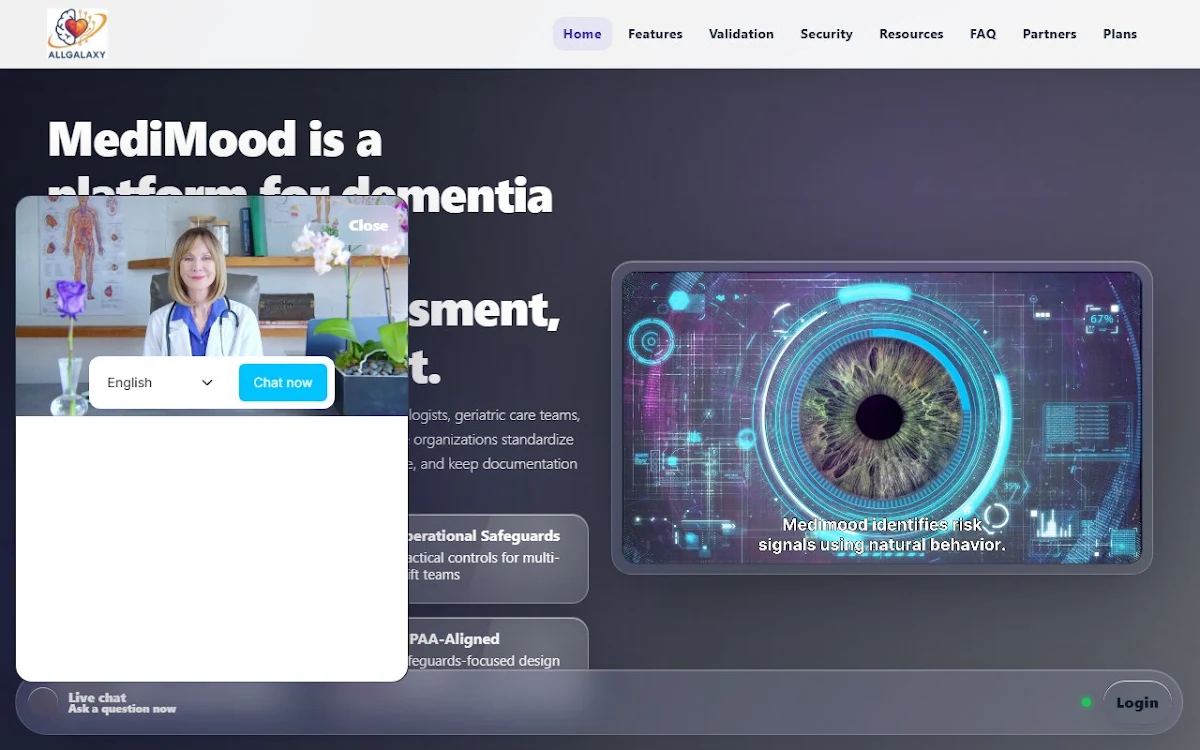This screenshot has width=1200, height=750.
Task: Click the Login button
Action: [x=1137, y=703]
